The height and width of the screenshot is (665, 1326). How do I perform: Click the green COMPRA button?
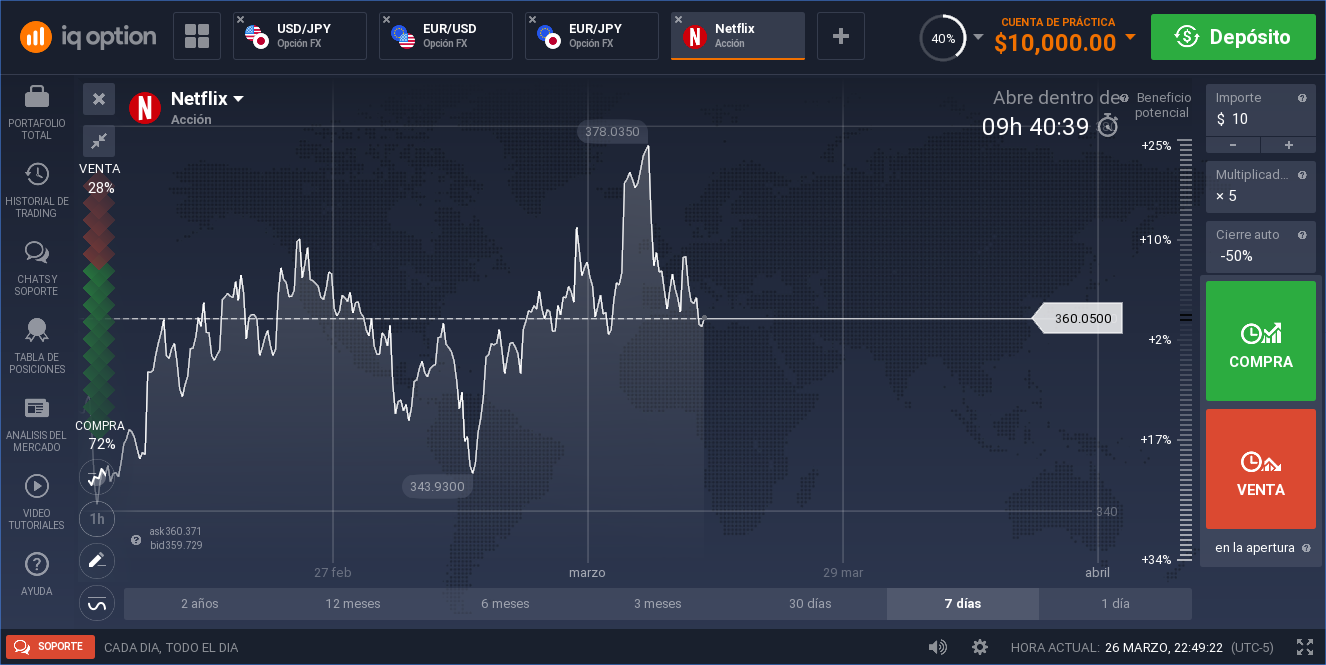coord(1261,341)
